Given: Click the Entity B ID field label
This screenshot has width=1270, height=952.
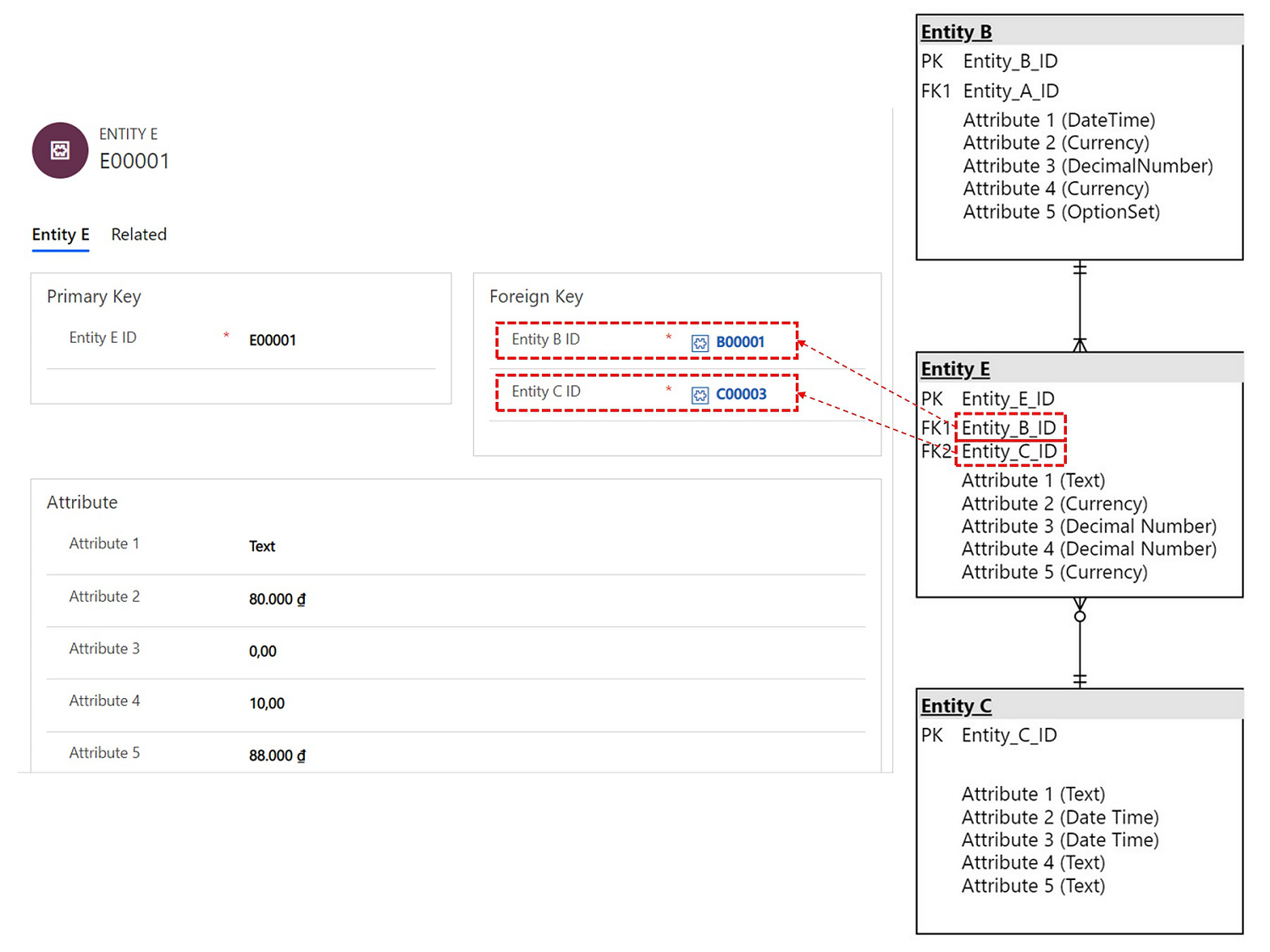Looking at the screenshot, I should (545, 339).
